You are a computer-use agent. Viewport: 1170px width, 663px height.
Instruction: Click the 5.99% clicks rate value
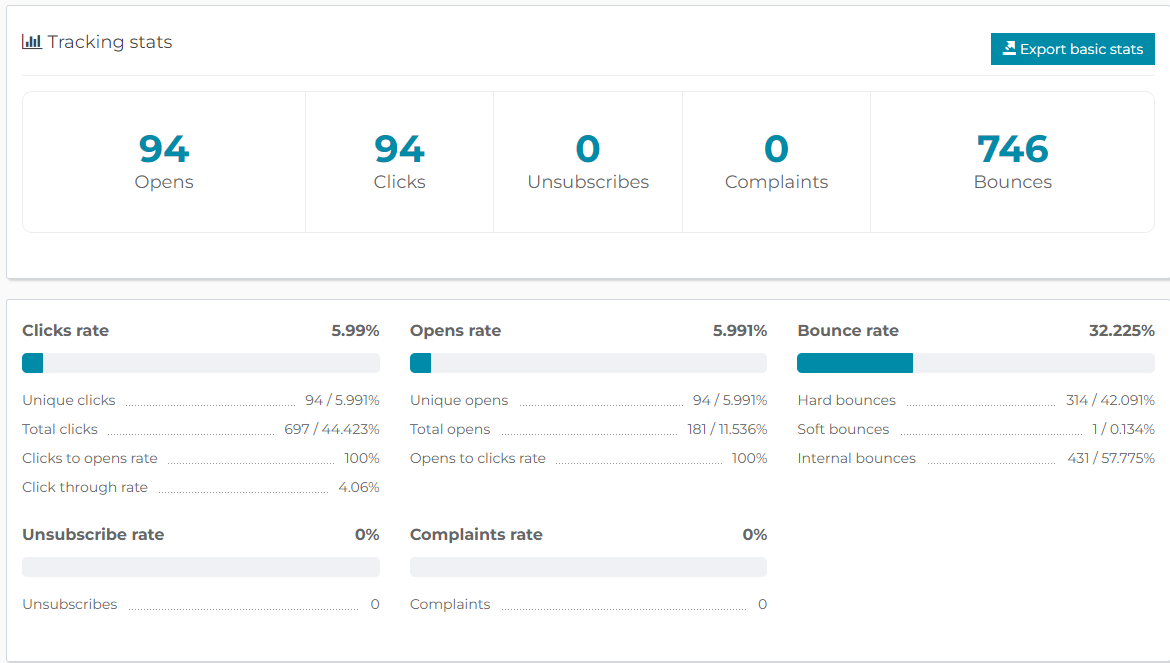pyautogui.click(x=355, y=330)
